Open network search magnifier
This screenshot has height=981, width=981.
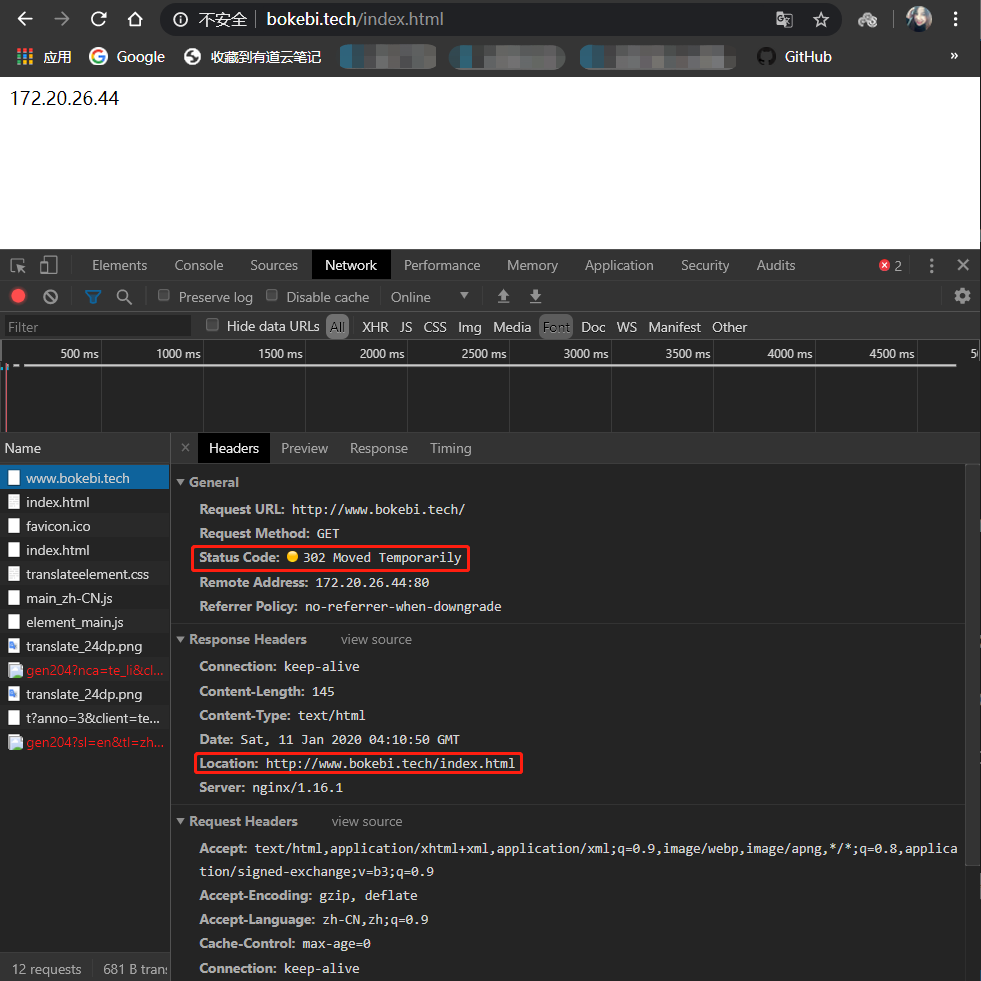click(124, 297)
